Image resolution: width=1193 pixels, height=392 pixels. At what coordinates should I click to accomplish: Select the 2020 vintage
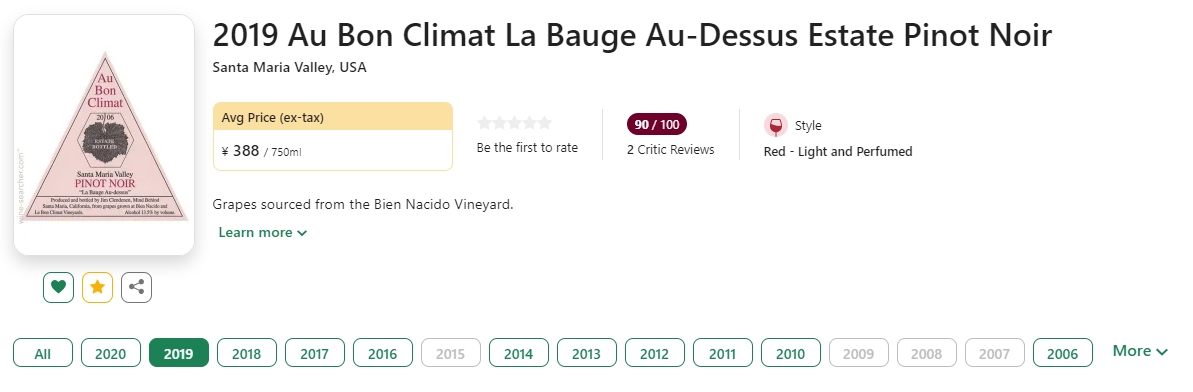tap(111, 353)
